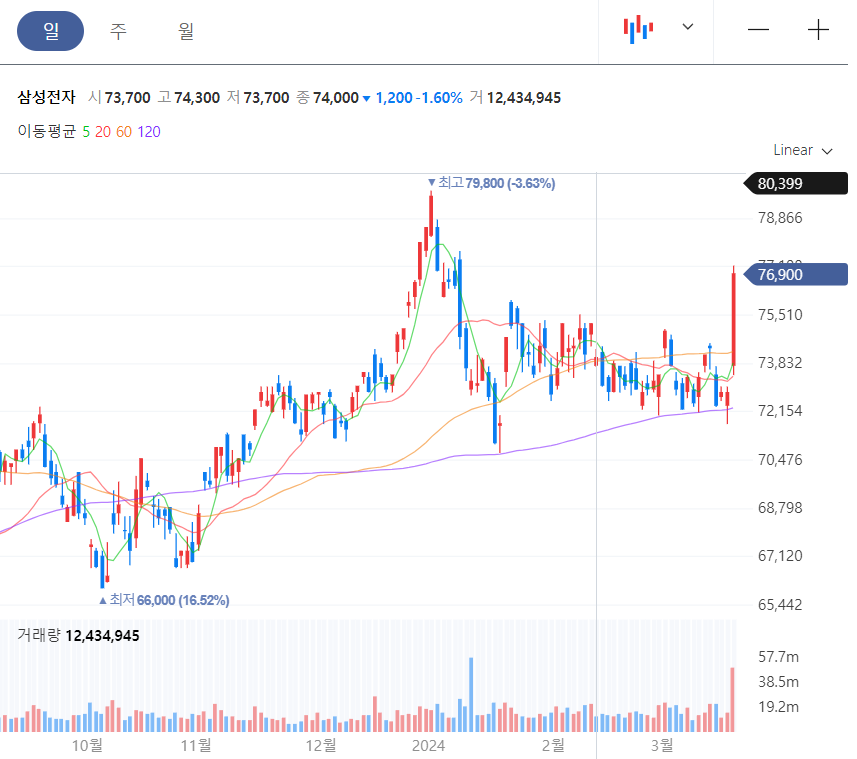
Task: Click the 120-day moving average label
Action: pyautogui.click(x=149, y=132)
